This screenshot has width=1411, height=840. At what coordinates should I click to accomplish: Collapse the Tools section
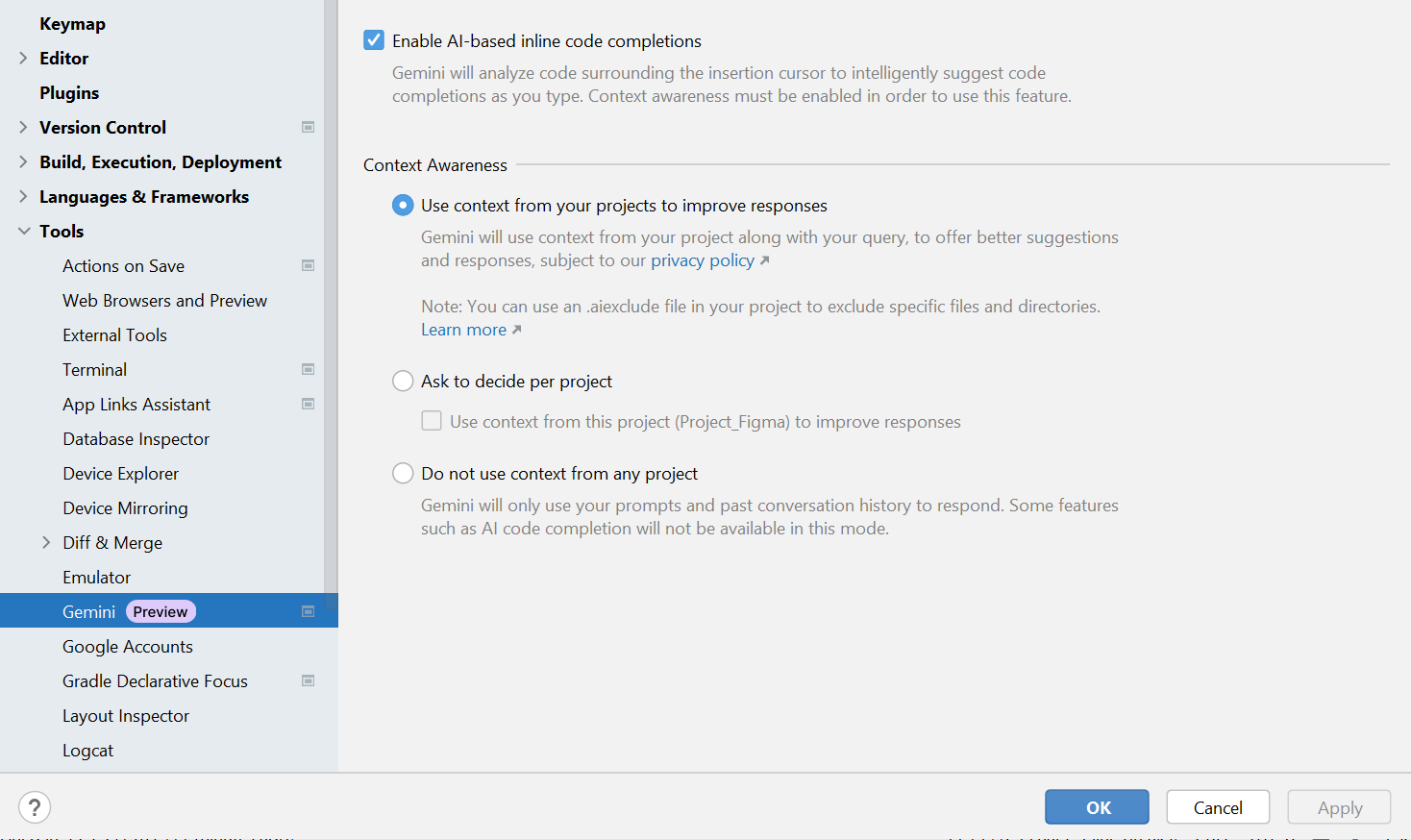click(22, 231)
